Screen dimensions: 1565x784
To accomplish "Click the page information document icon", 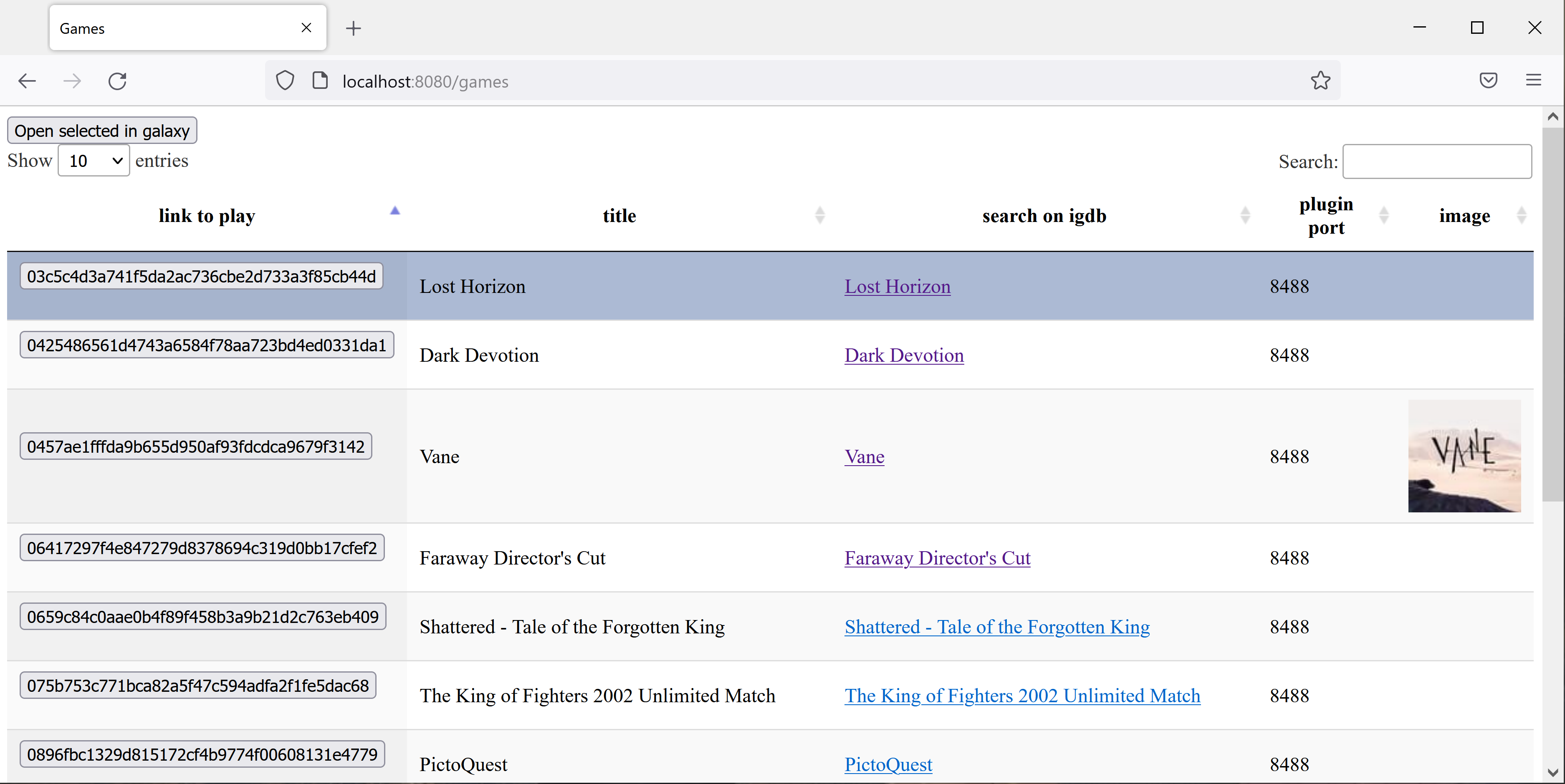I will point(320,80).
